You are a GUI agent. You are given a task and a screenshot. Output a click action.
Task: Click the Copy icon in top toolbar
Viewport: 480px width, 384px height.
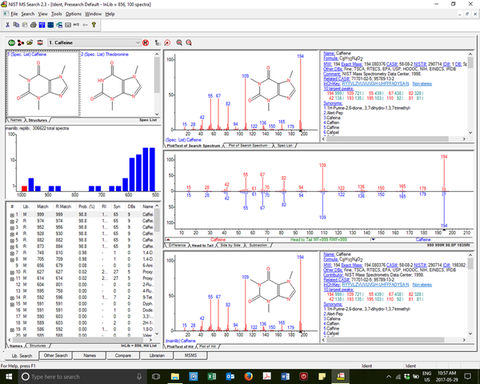(16, 25)
